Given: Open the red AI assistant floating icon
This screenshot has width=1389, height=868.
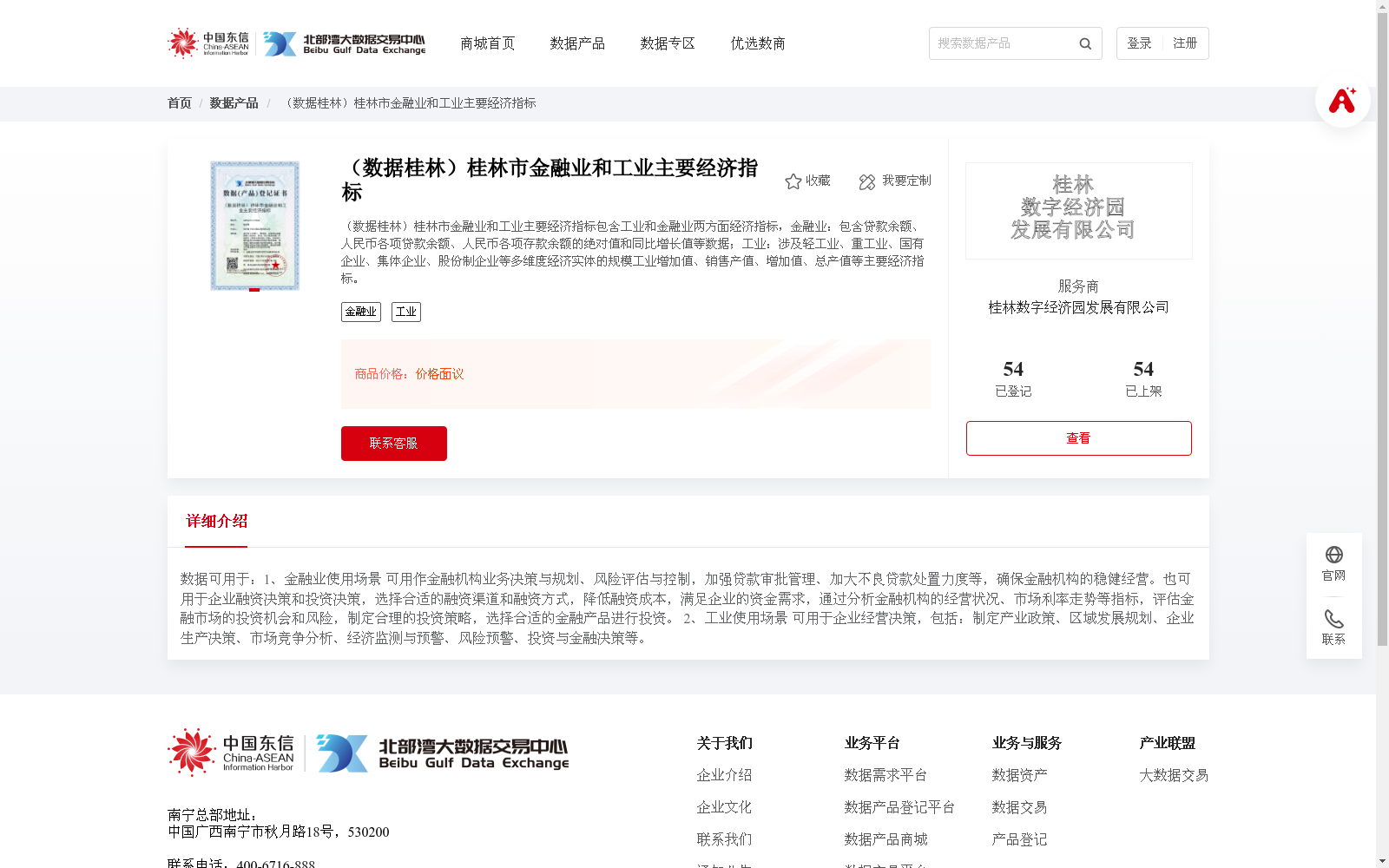Looking at the screenshot, I should [1342, 100].
